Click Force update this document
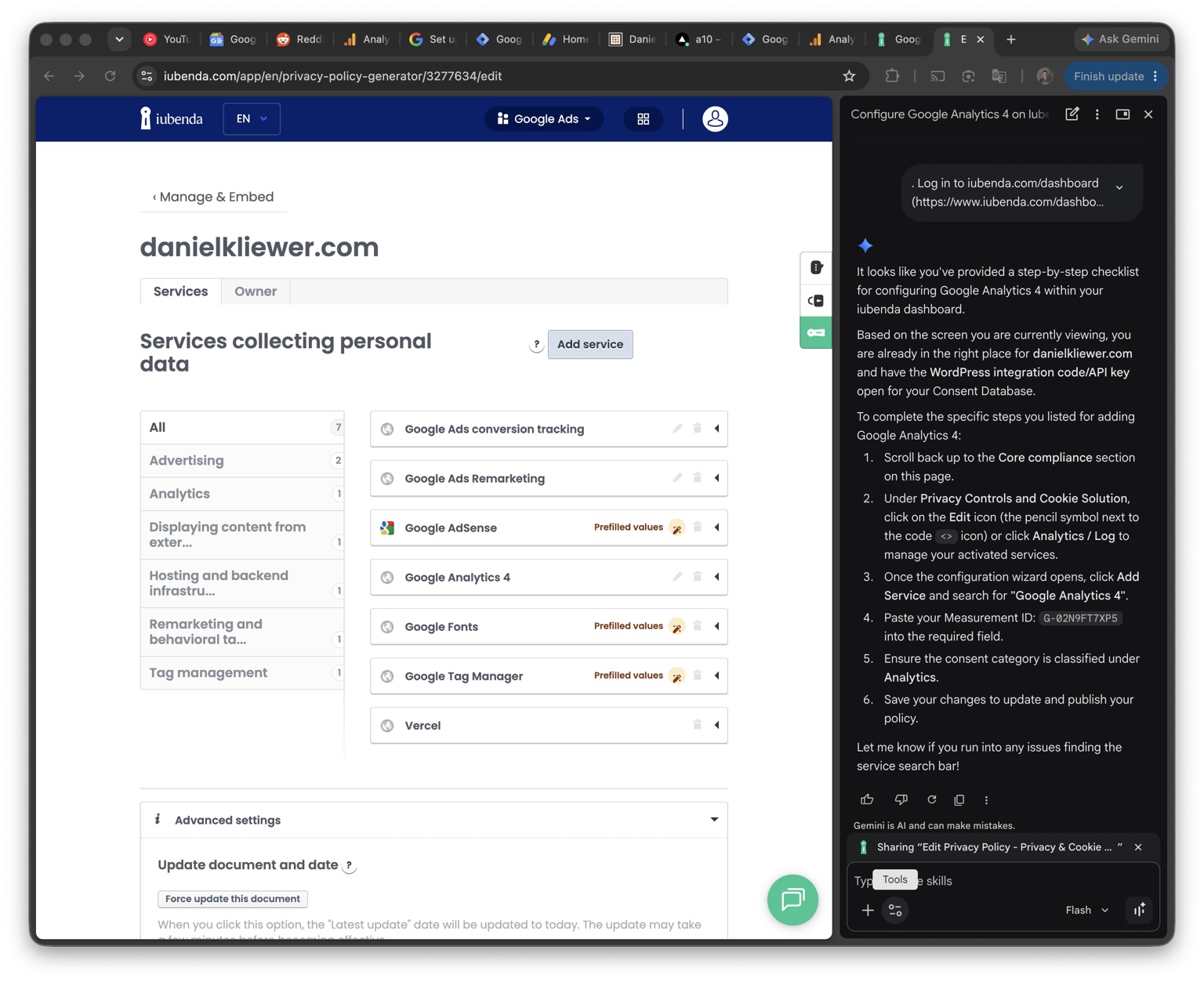This screenshot has height=982, width=1204. pyautogui.click(x=233, y=899)
